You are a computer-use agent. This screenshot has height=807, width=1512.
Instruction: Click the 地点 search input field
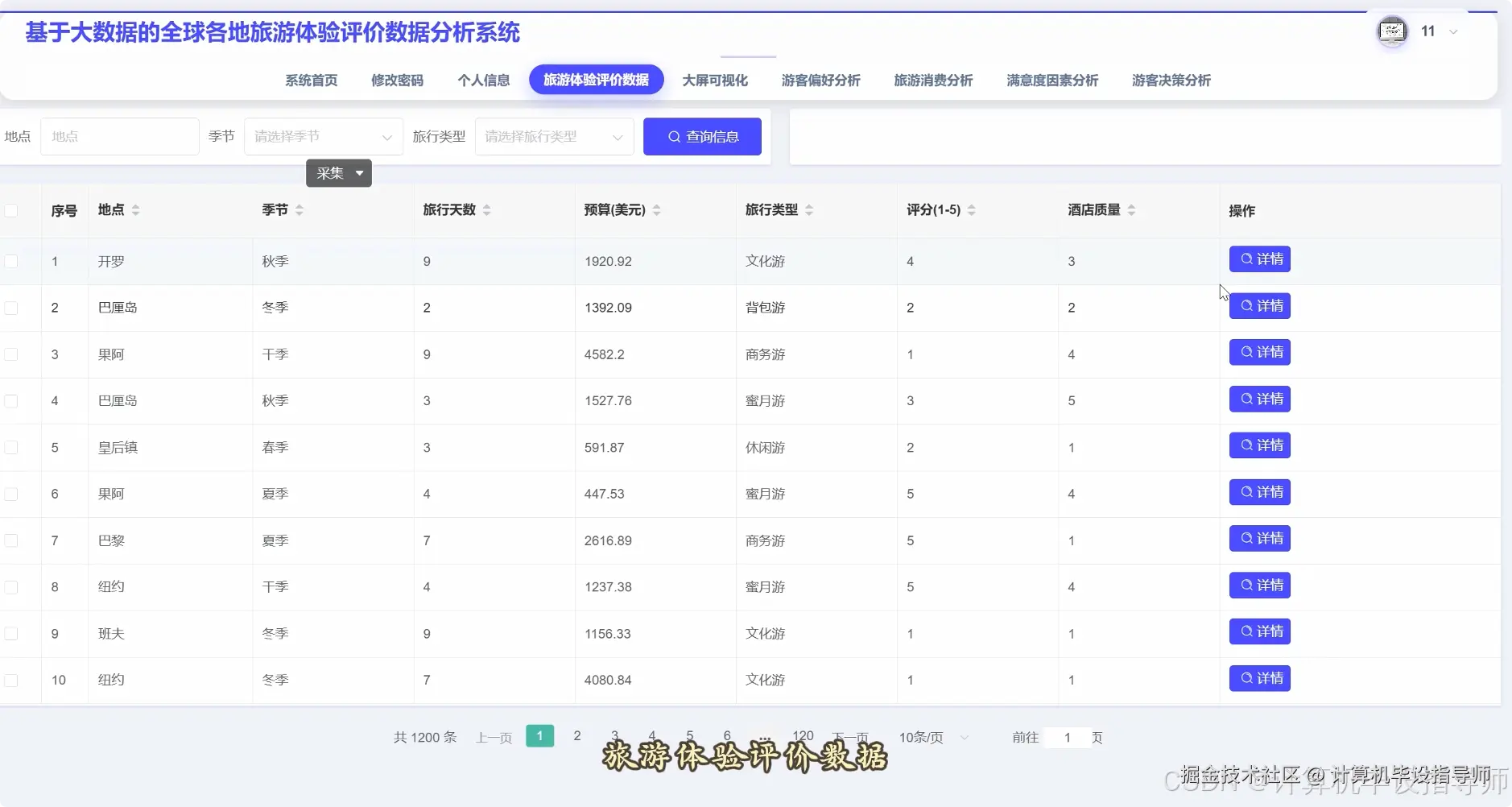click(x=118, y=136)
